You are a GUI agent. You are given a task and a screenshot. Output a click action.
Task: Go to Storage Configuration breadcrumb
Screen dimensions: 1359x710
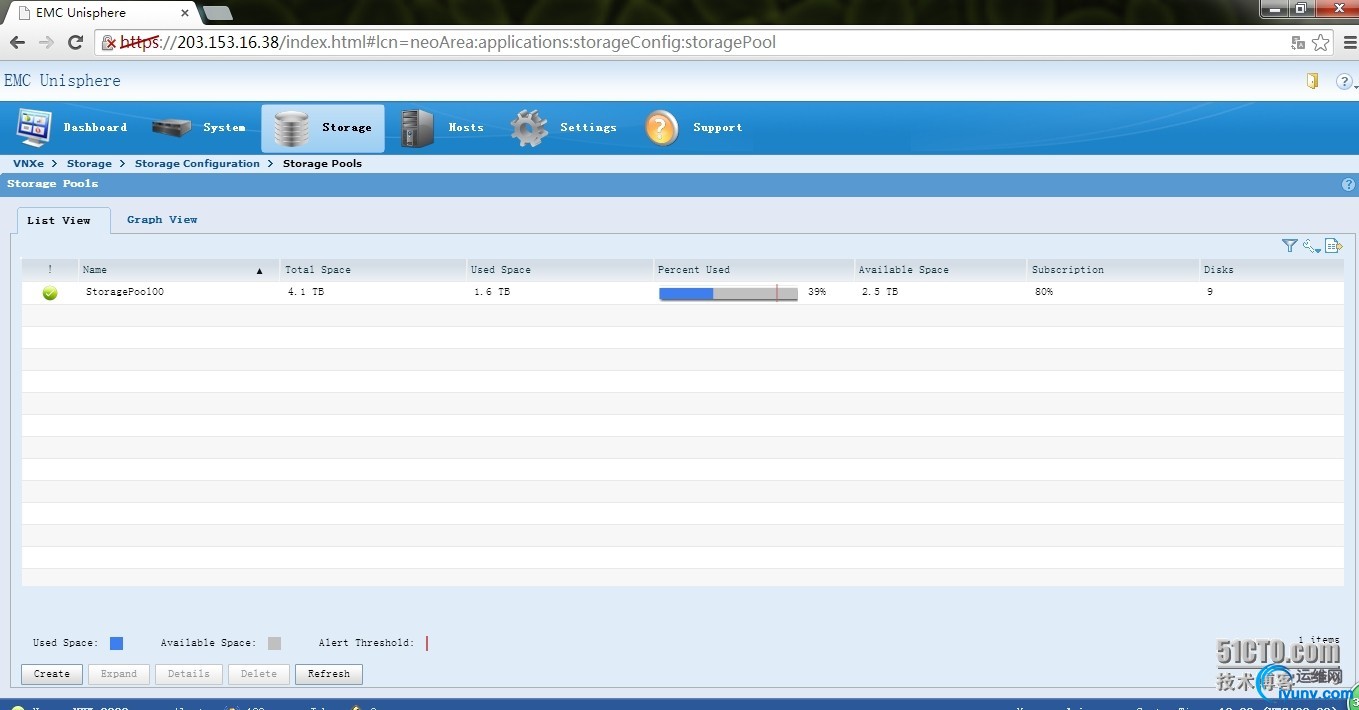pos(197,163)
